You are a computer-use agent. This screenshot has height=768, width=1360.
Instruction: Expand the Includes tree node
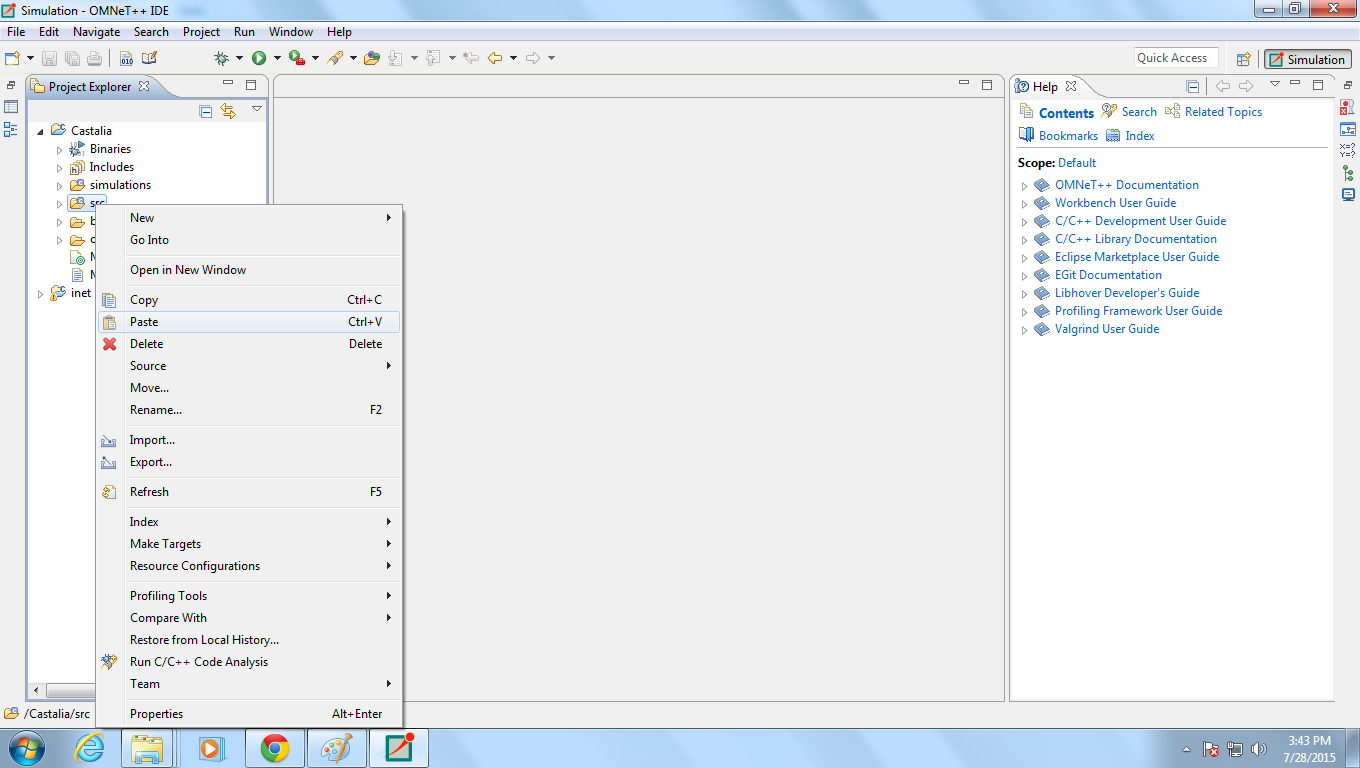(59, 167)
